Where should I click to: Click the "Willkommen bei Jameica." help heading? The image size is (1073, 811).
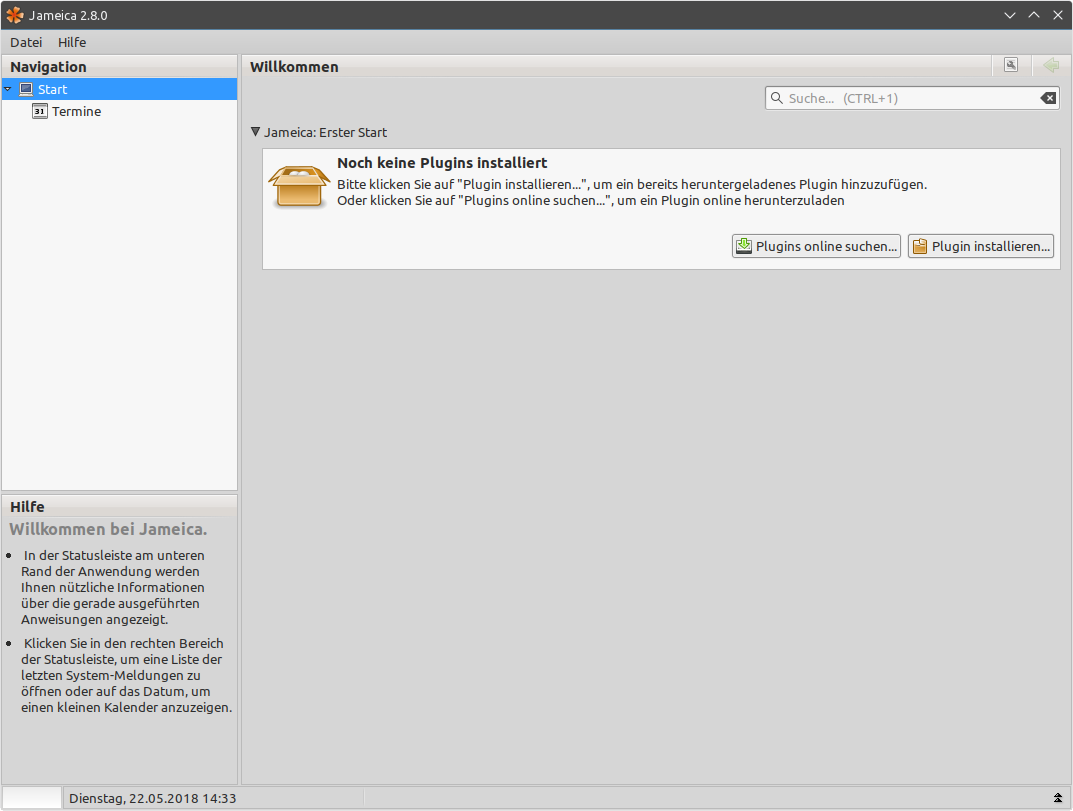click(108, 529)
